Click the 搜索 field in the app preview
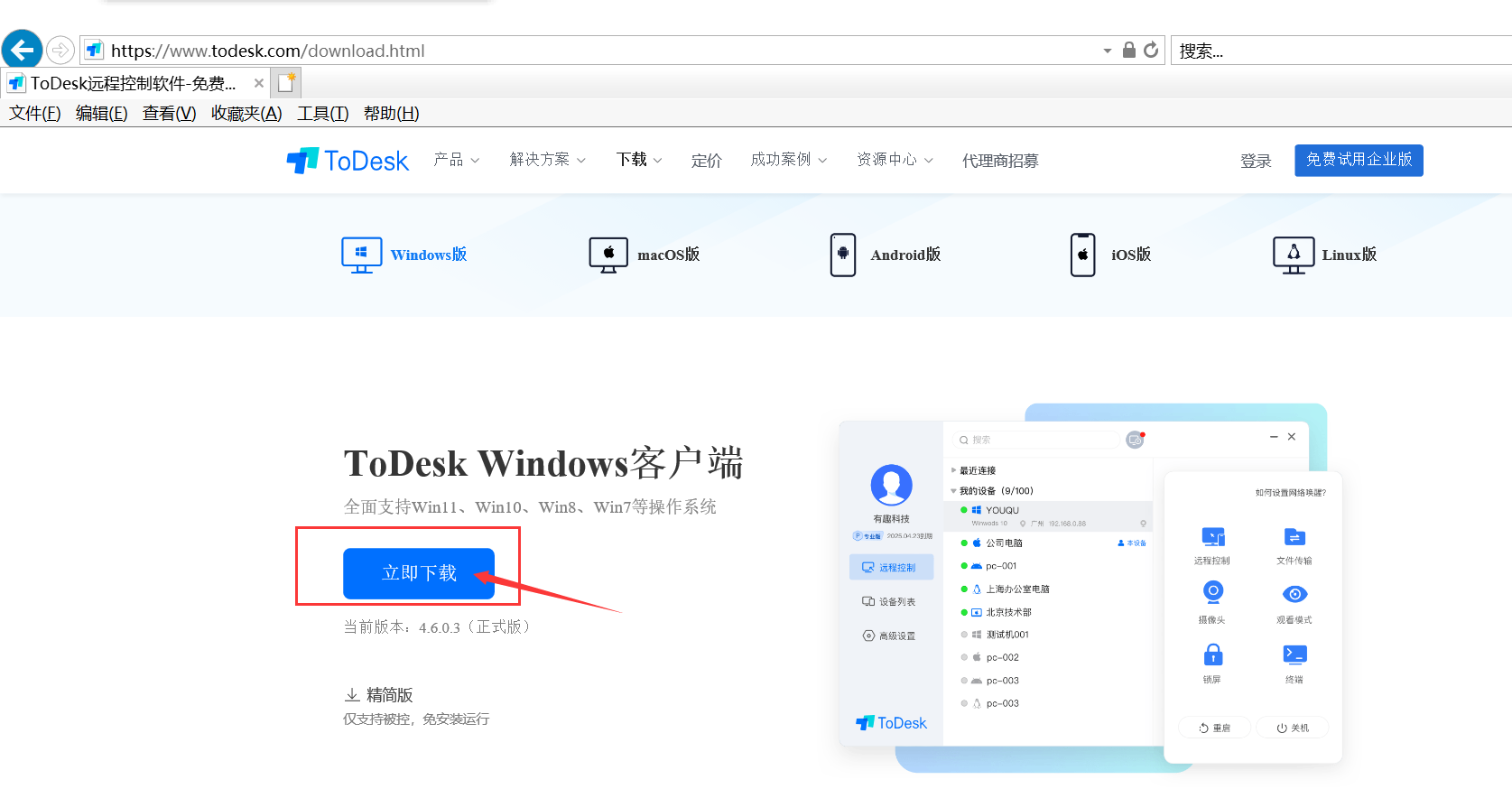1512x798 pixels. 1036,440
